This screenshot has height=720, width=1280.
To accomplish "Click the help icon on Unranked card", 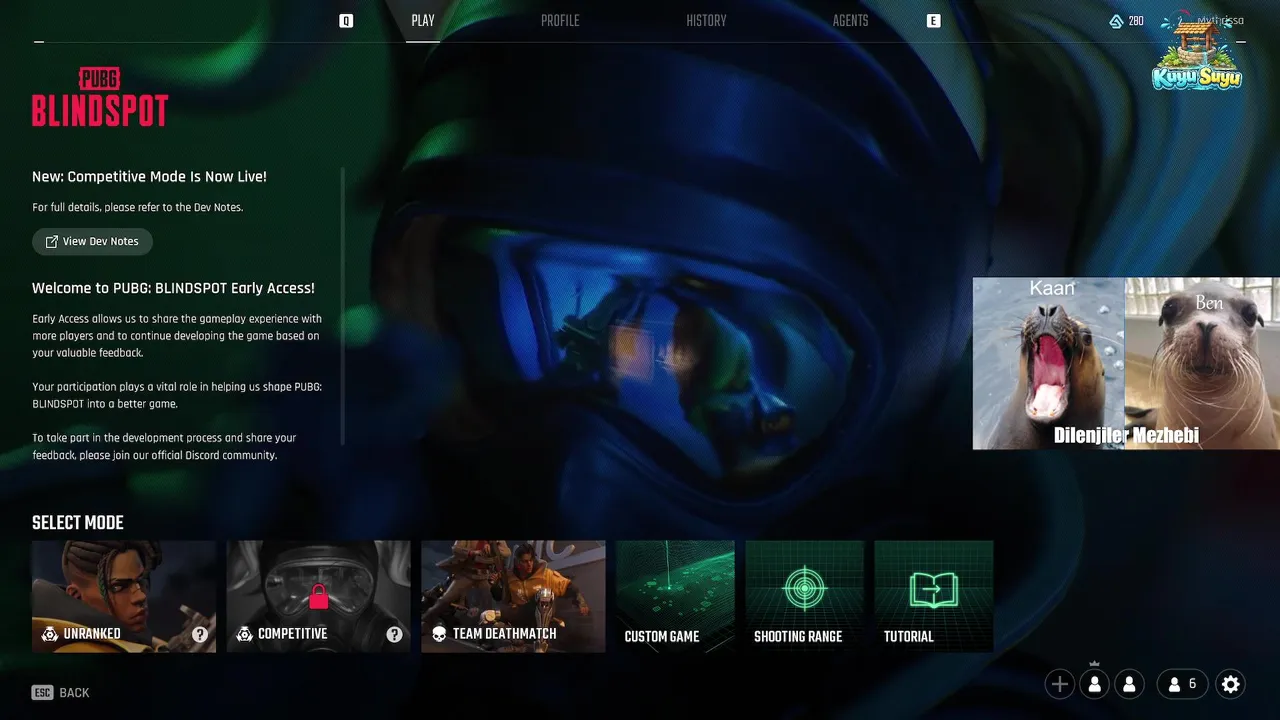I will [200, 634].
